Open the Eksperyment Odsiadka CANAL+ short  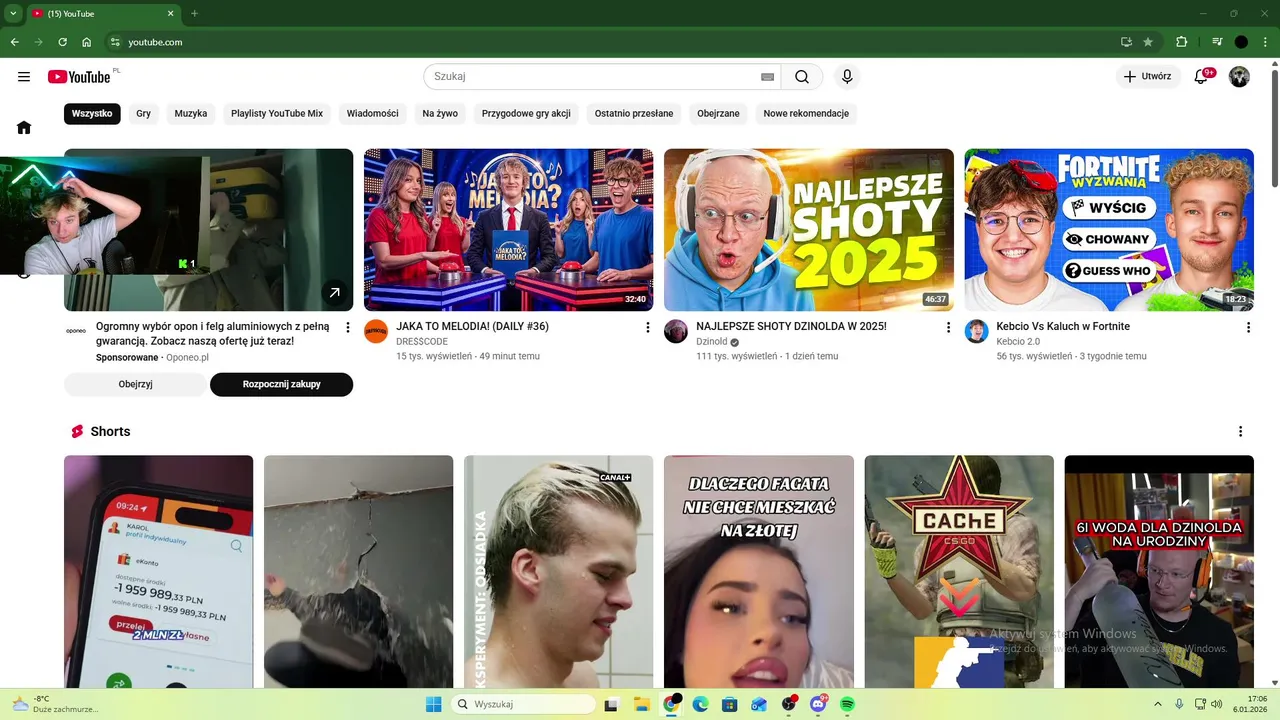coord(559,572)
